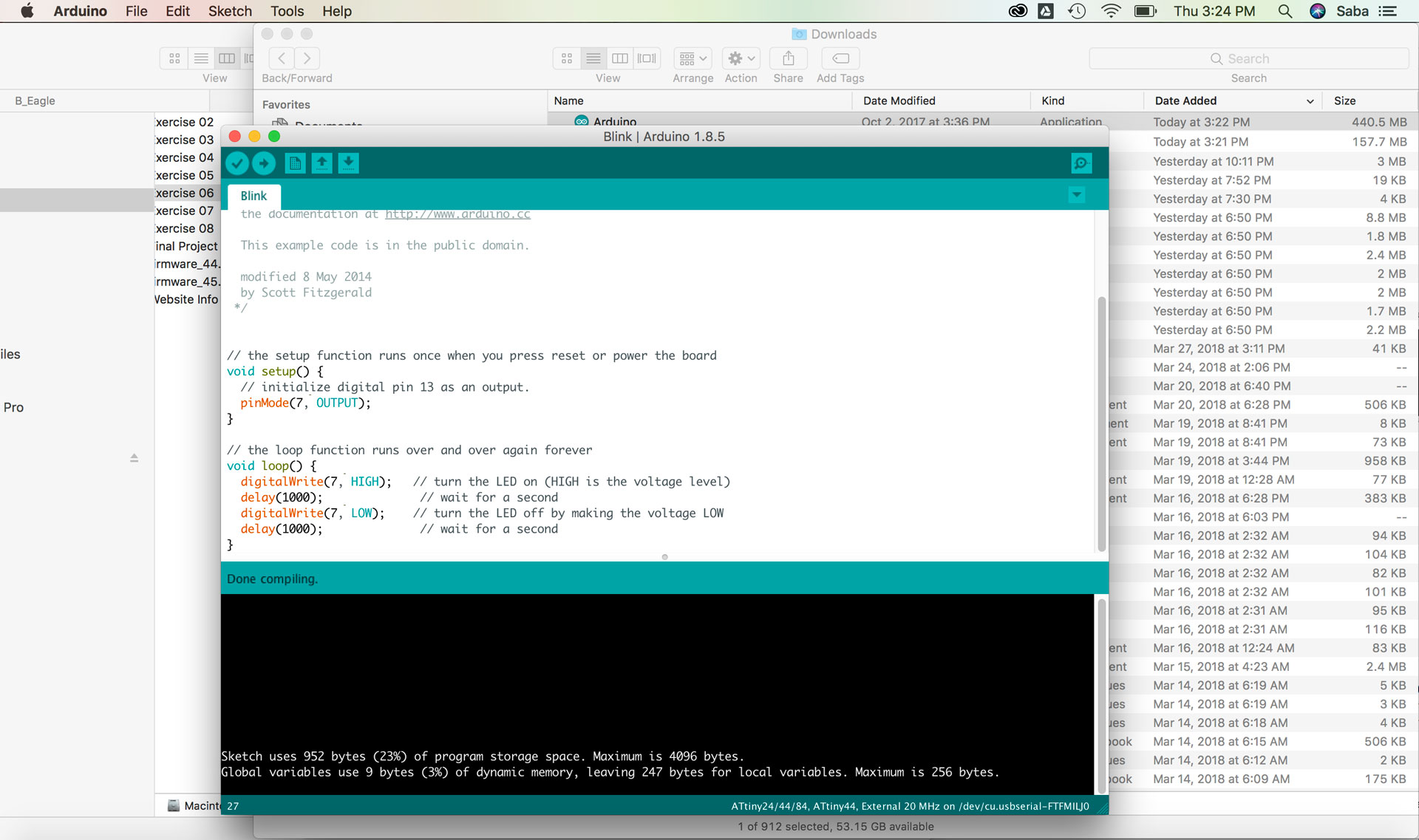The image size is (1419, 840).
Task: Click the pinMode line in the code editor
Action: pos(305,403)
